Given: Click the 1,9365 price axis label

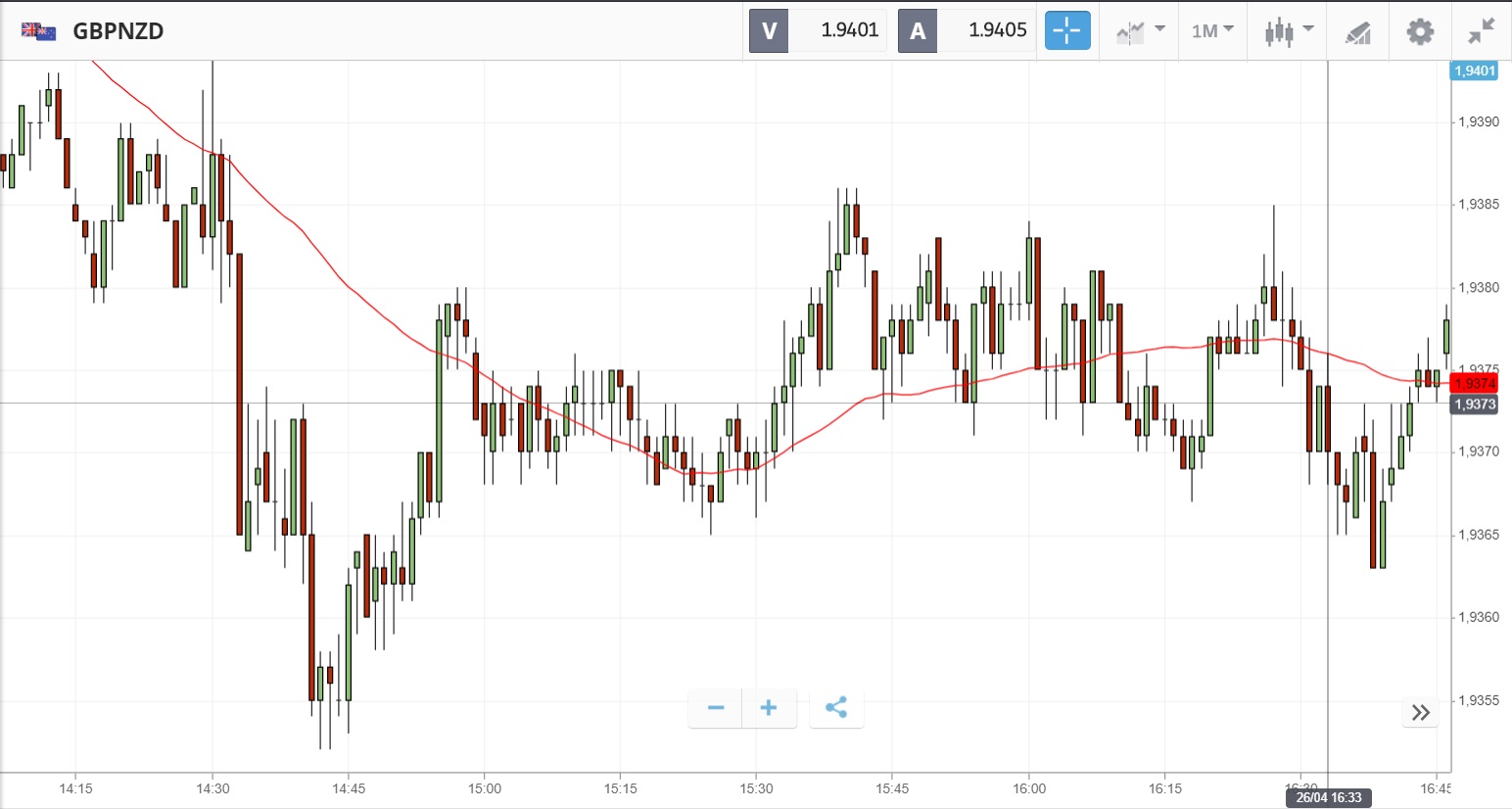Looking at the screenshot, I should click(1478, 535).
